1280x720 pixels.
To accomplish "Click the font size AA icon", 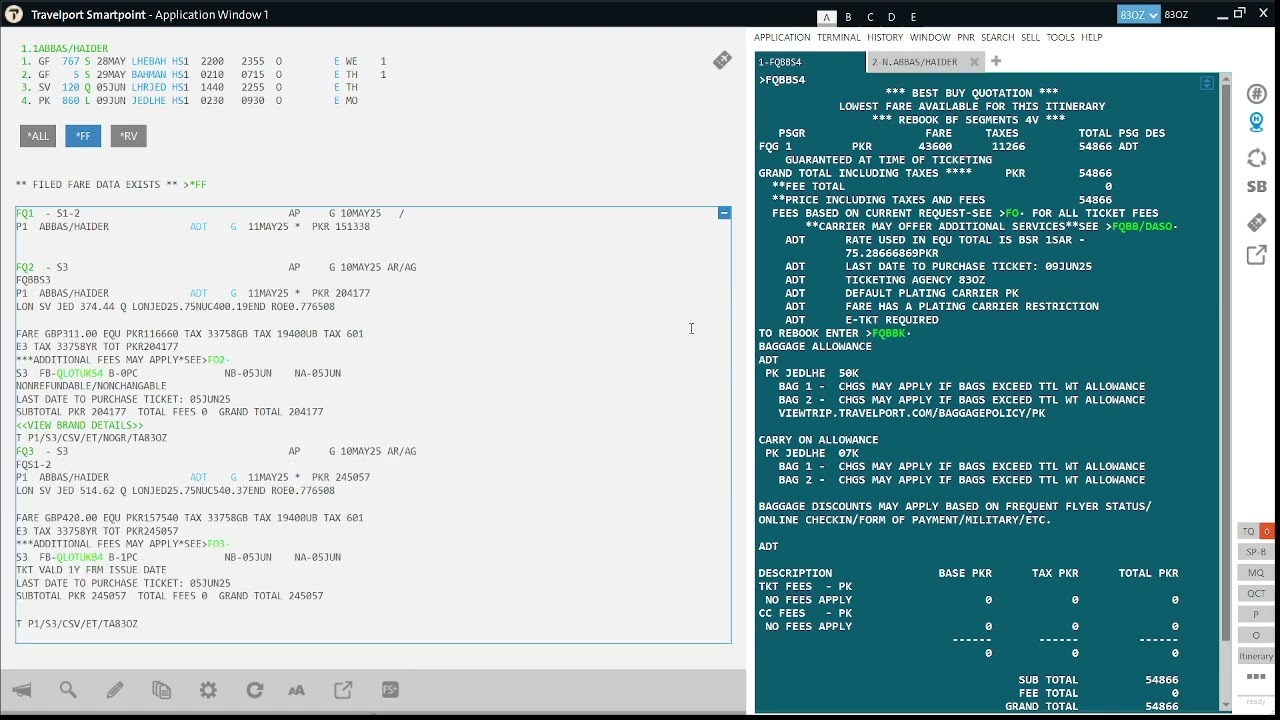I will point(296,690).
